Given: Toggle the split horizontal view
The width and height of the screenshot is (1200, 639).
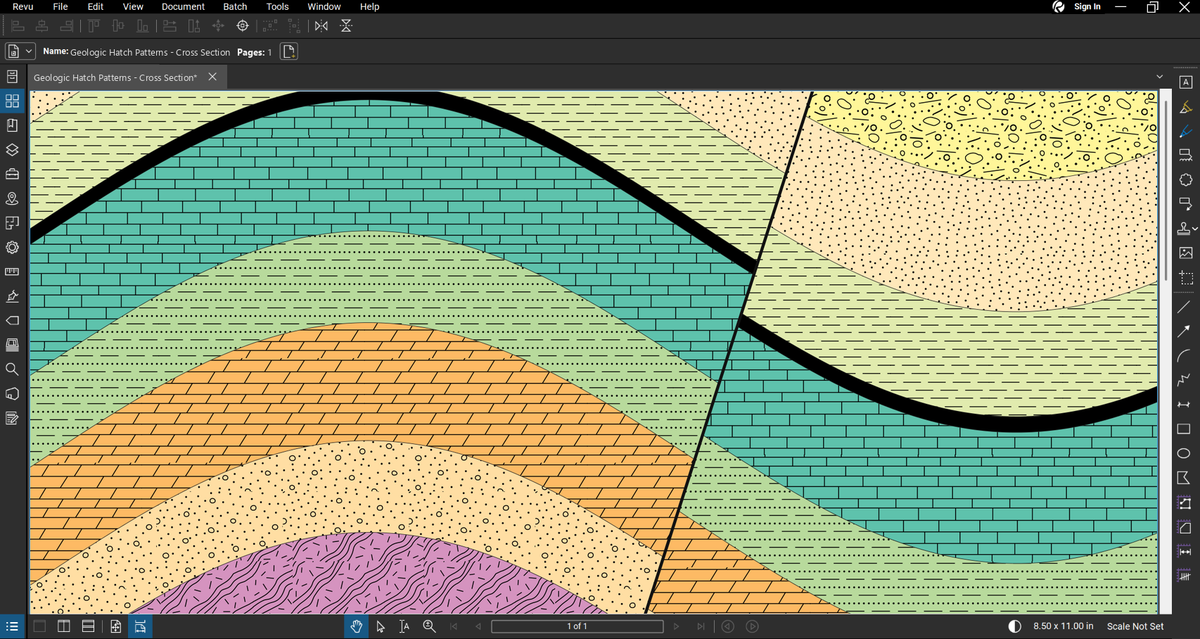Looking at the screenshot, I should pos(87,626).
